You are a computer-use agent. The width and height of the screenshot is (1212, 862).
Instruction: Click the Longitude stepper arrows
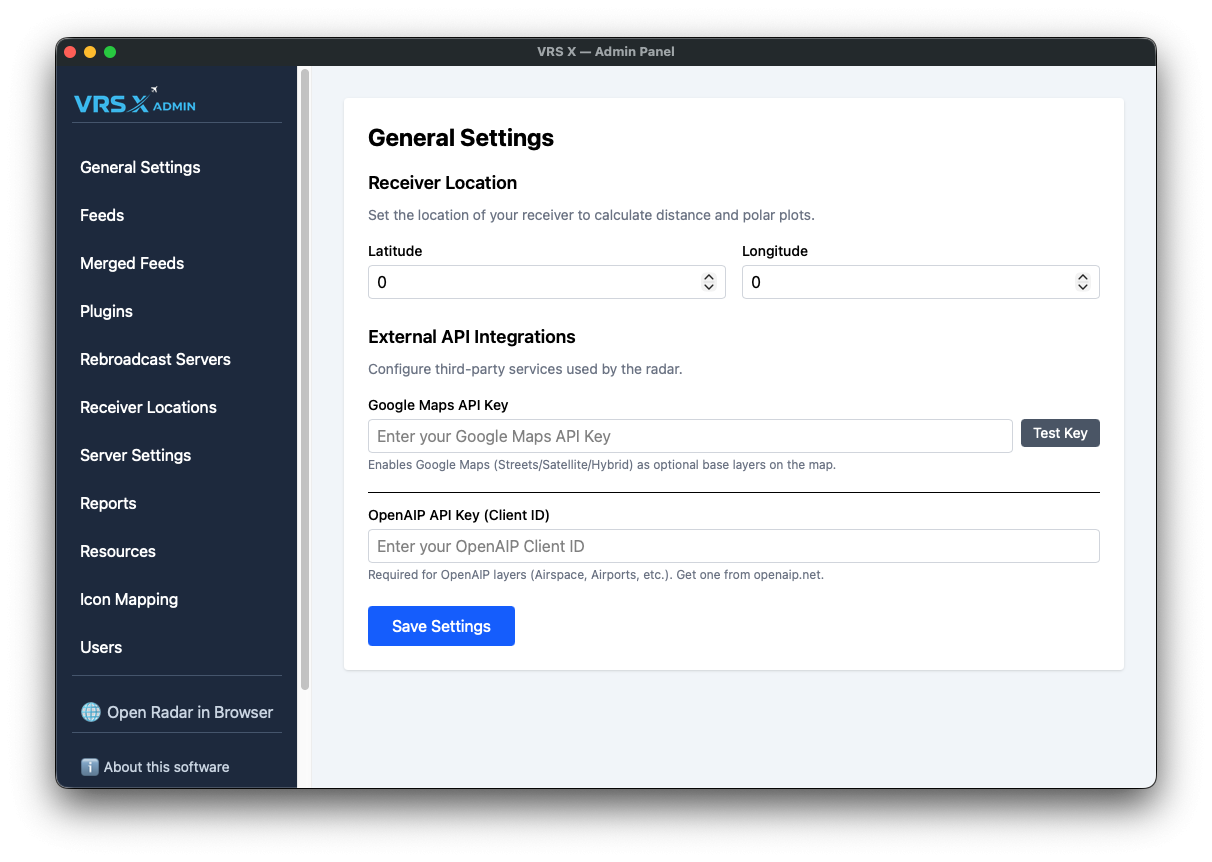(1082, 282)
